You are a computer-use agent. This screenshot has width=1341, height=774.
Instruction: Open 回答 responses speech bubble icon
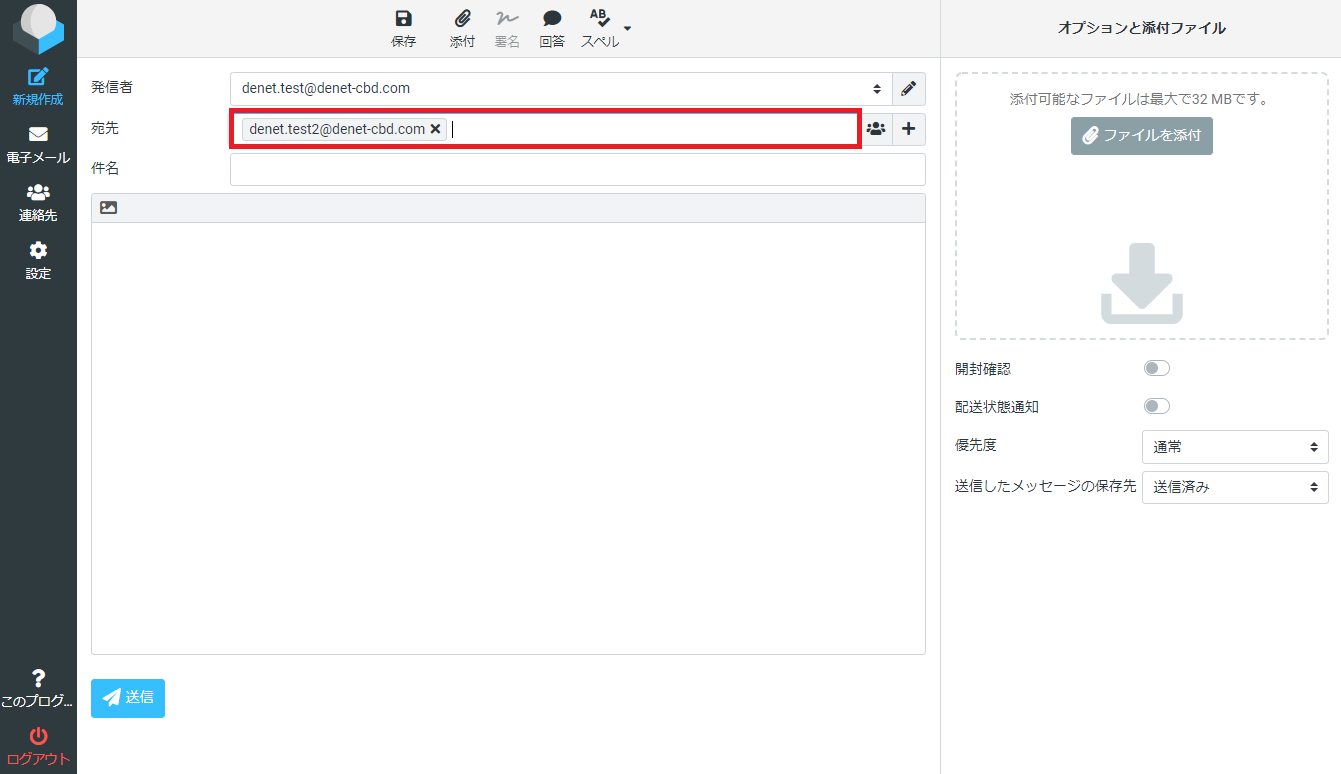(552, 29)
